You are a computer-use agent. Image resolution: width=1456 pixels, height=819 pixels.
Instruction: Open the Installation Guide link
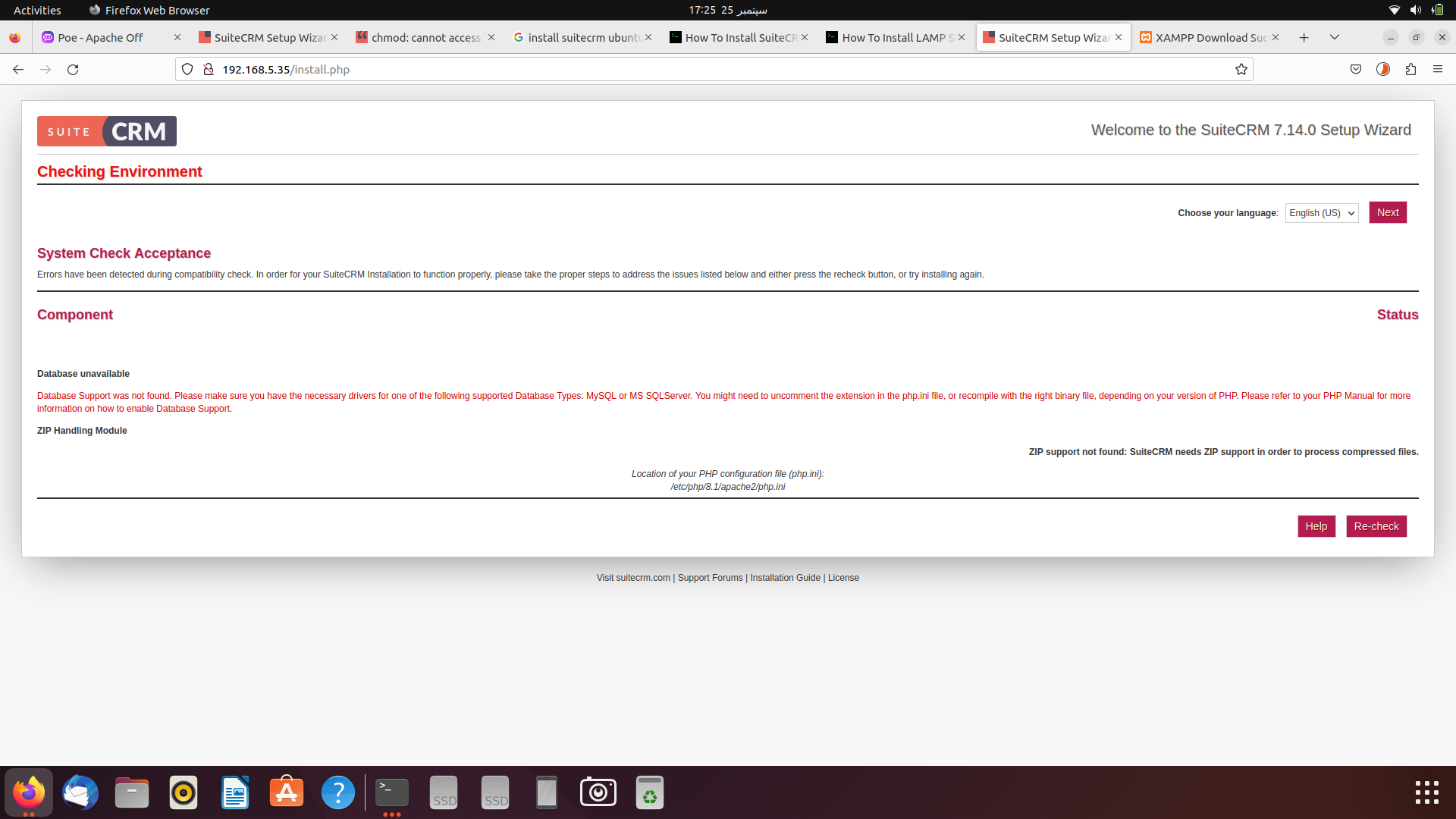pos(786,578)
